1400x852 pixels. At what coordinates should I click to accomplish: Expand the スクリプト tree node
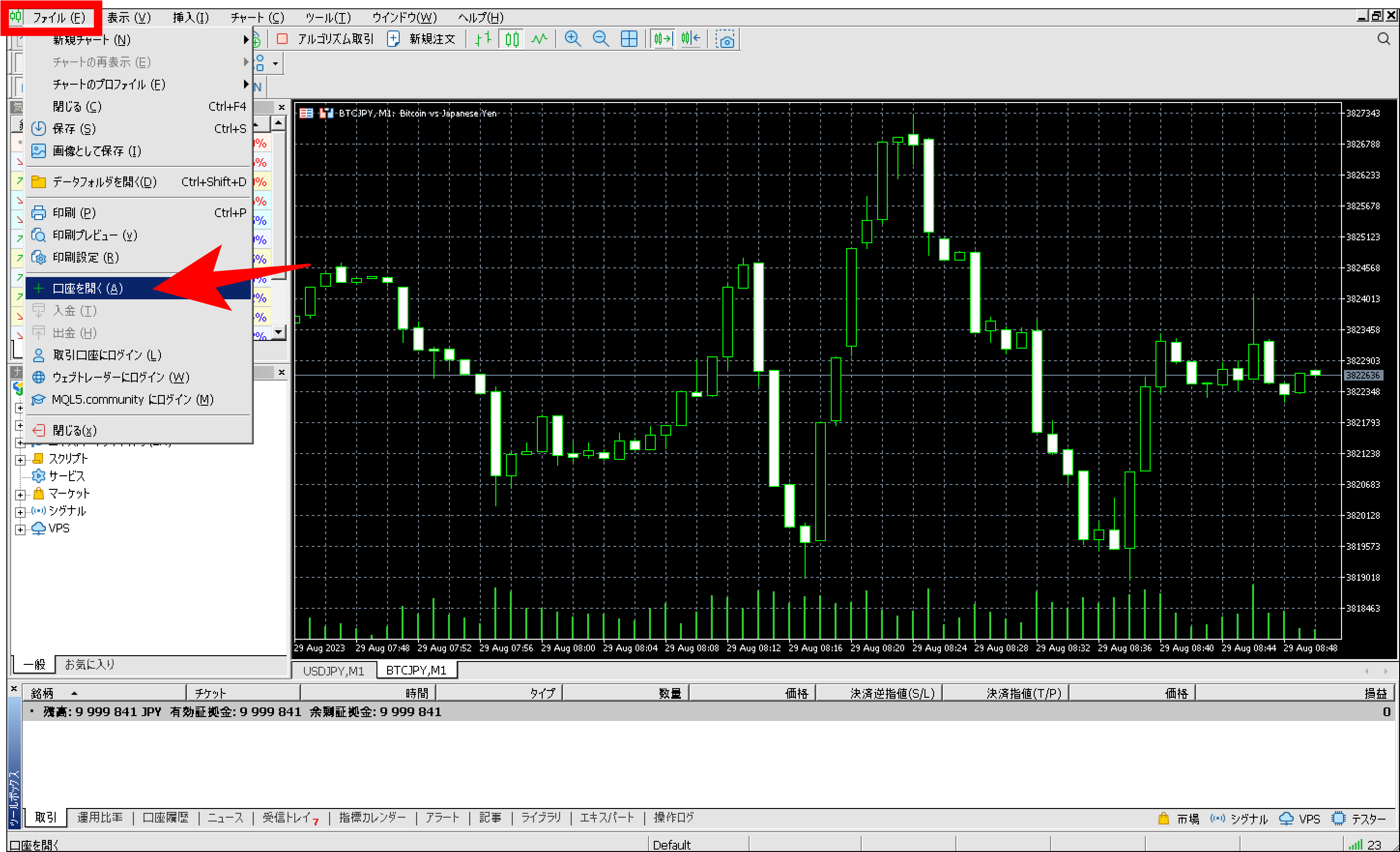click(x=20, y=460)
